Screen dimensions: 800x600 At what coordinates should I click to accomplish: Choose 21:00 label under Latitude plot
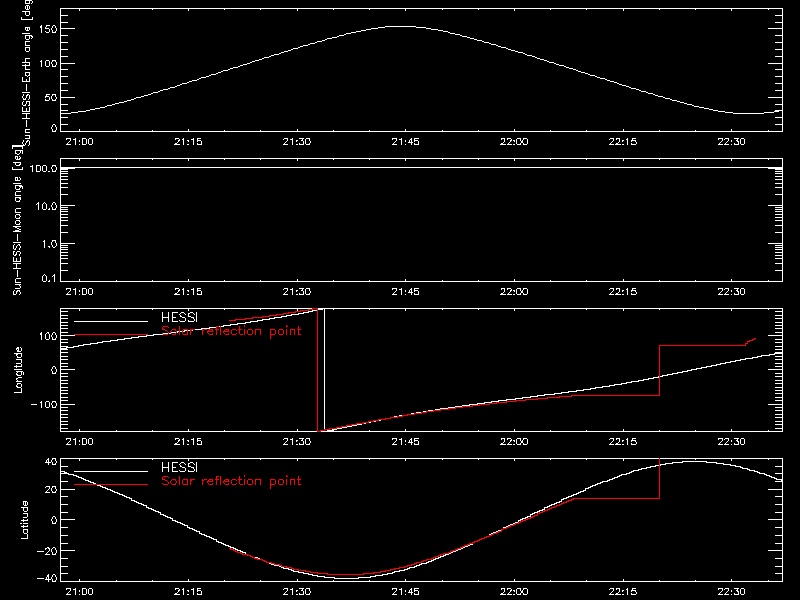click(x=80, y=592)
